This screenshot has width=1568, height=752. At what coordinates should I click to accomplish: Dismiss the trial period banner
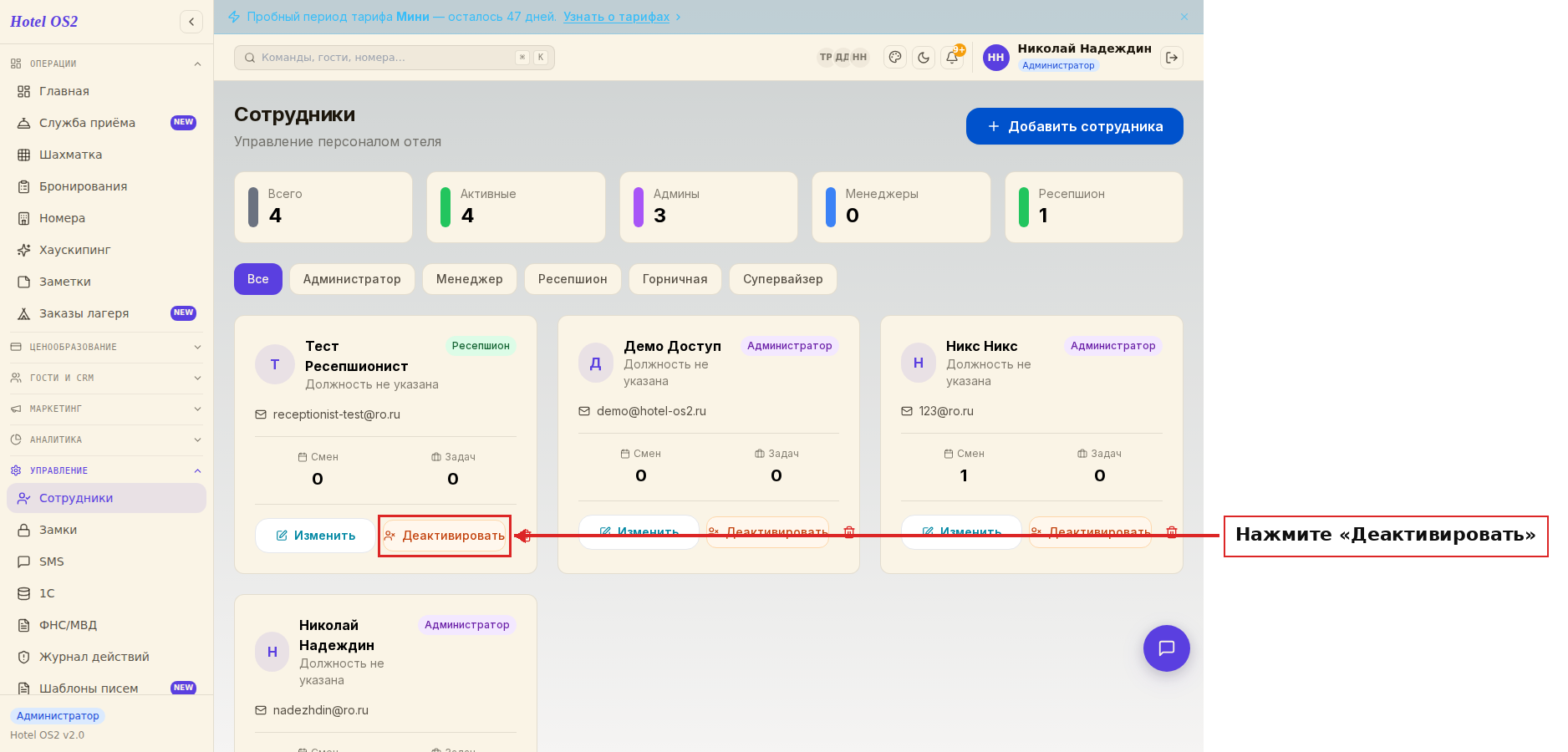1184,17
